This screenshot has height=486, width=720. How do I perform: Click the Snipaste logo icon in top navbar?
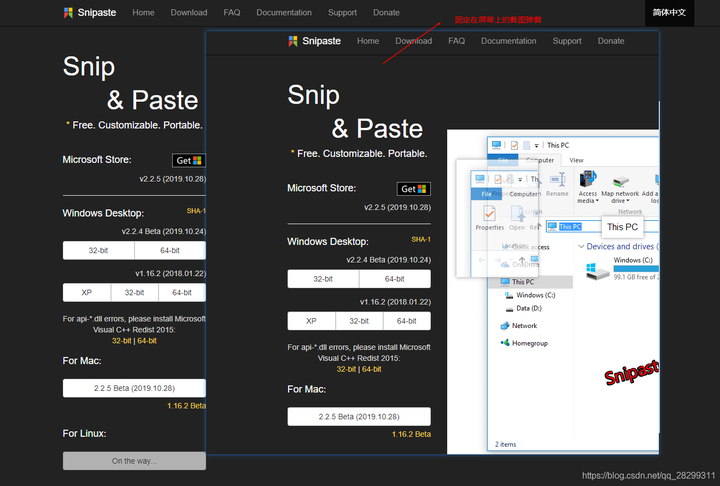pos(68,12)
